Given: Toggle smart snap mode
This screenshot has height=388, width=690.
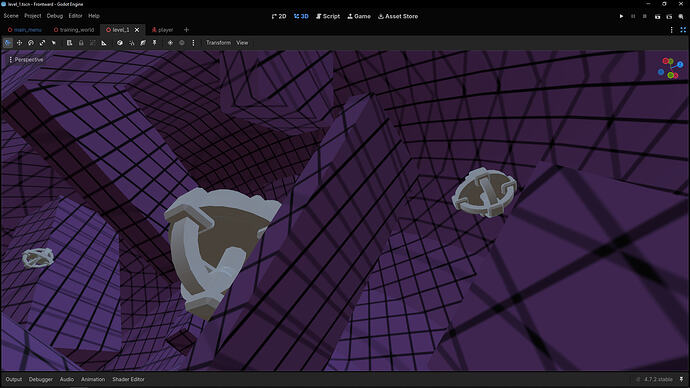Looking at the screenshot, I should (132, 43).
